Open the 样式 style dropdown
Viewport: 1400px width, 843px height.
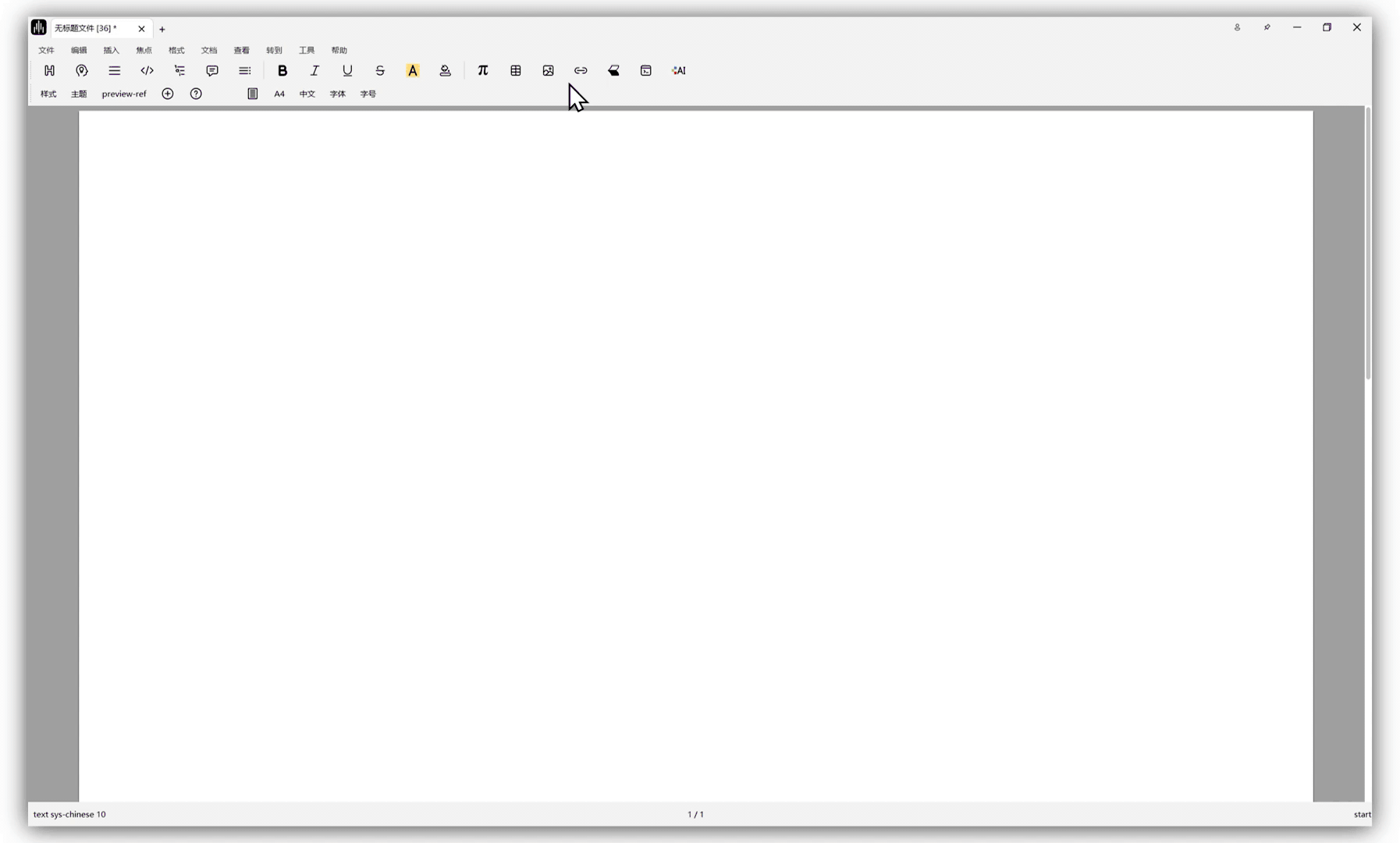coord(48,94)
